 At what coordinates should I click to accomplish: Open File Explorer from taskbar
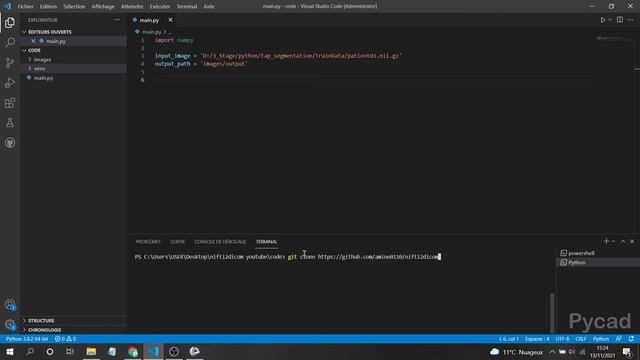pos(91,351)
